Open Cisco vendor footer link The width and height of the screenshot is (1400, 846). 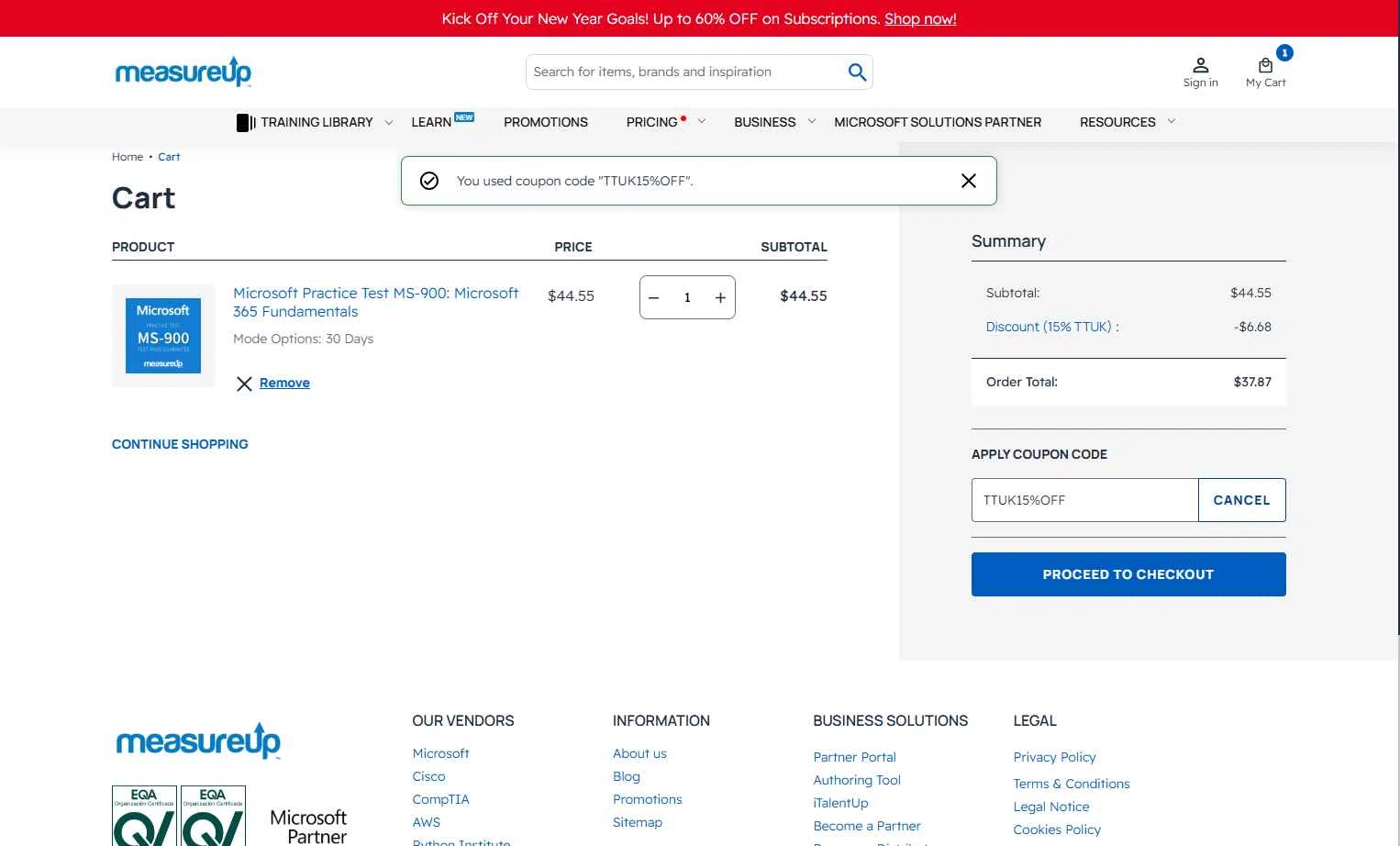[x=428, y=776]
